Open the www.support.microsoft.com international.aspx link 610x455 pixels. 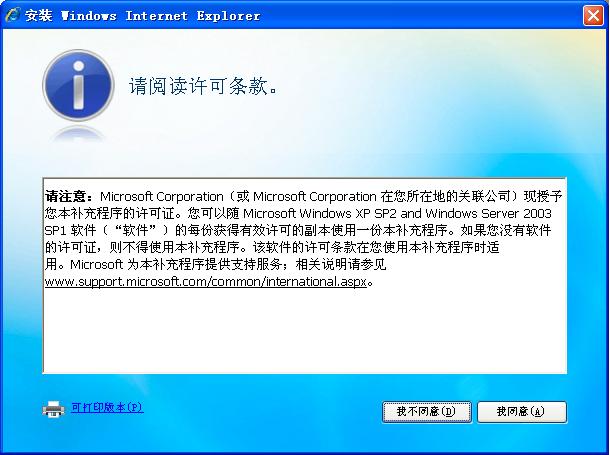(206, 281)
